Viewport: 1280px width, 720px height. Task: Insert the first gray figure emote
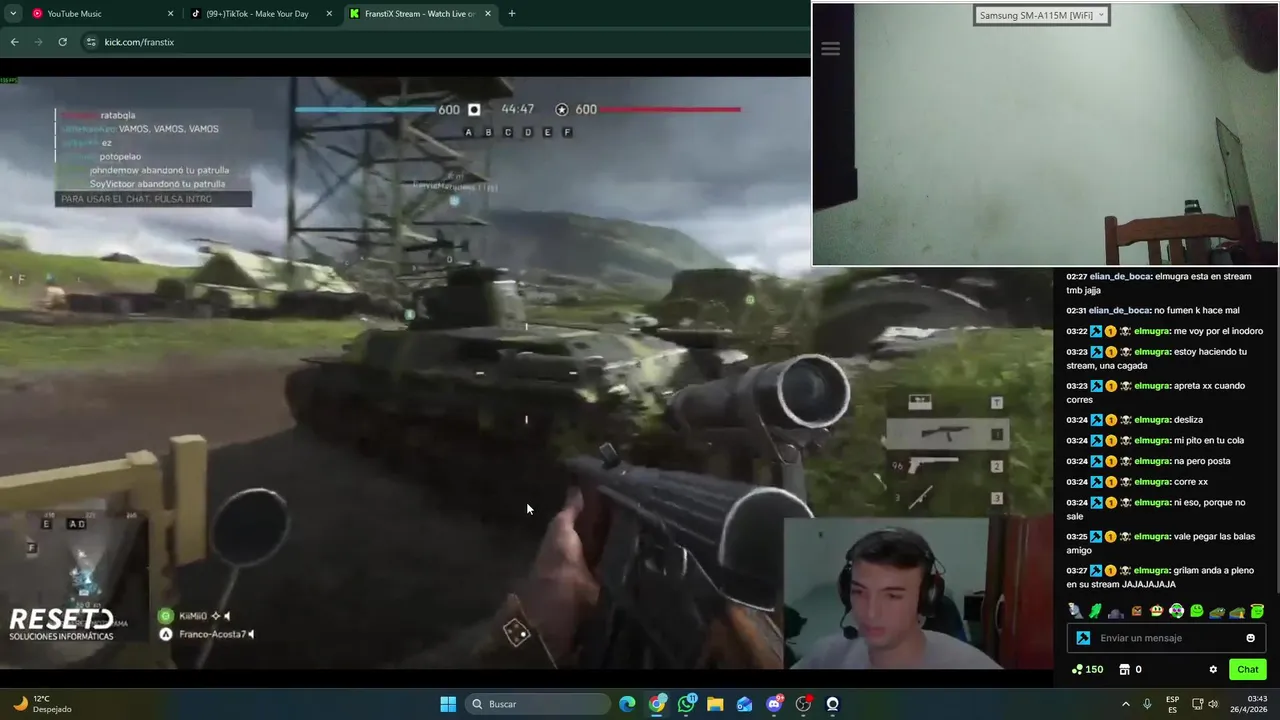(1075, 611)
